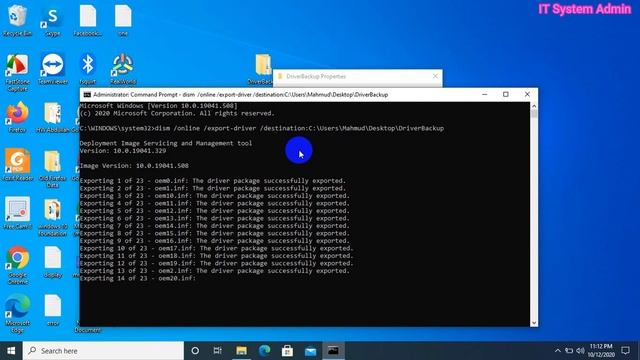Screen dimensions: 640x360
Task: Open the clock showing 11:12 PM
Action: point(601,351)
